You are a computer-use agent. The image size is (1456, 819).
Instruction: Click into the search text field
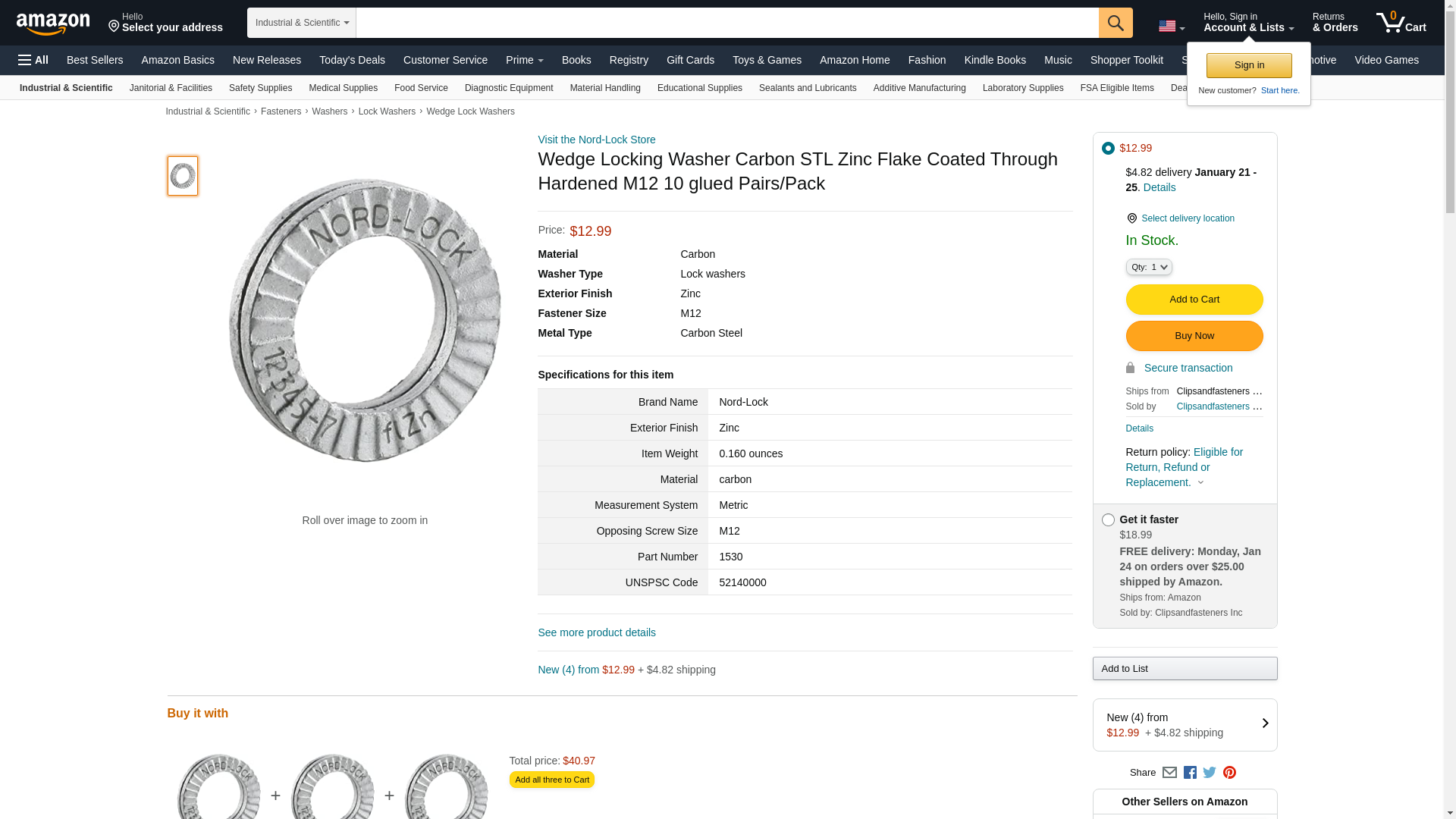(726, 23)
